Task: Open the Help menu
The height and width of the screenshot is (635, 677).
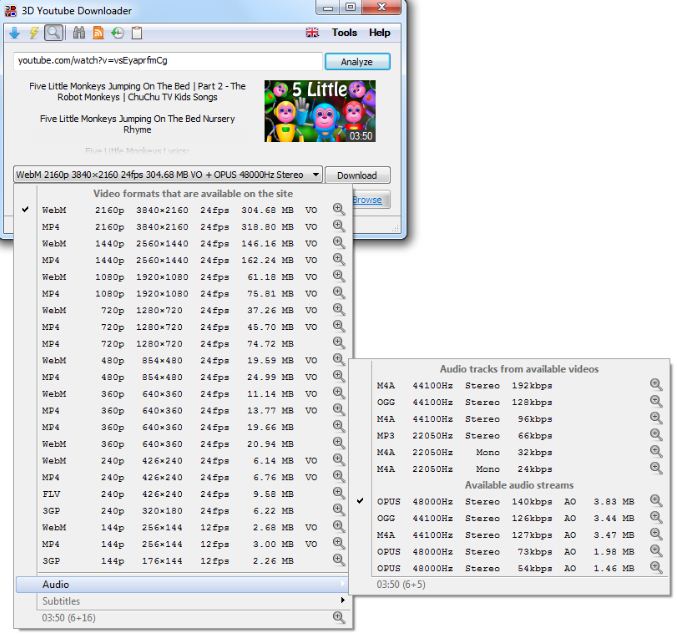Action: 379,33
